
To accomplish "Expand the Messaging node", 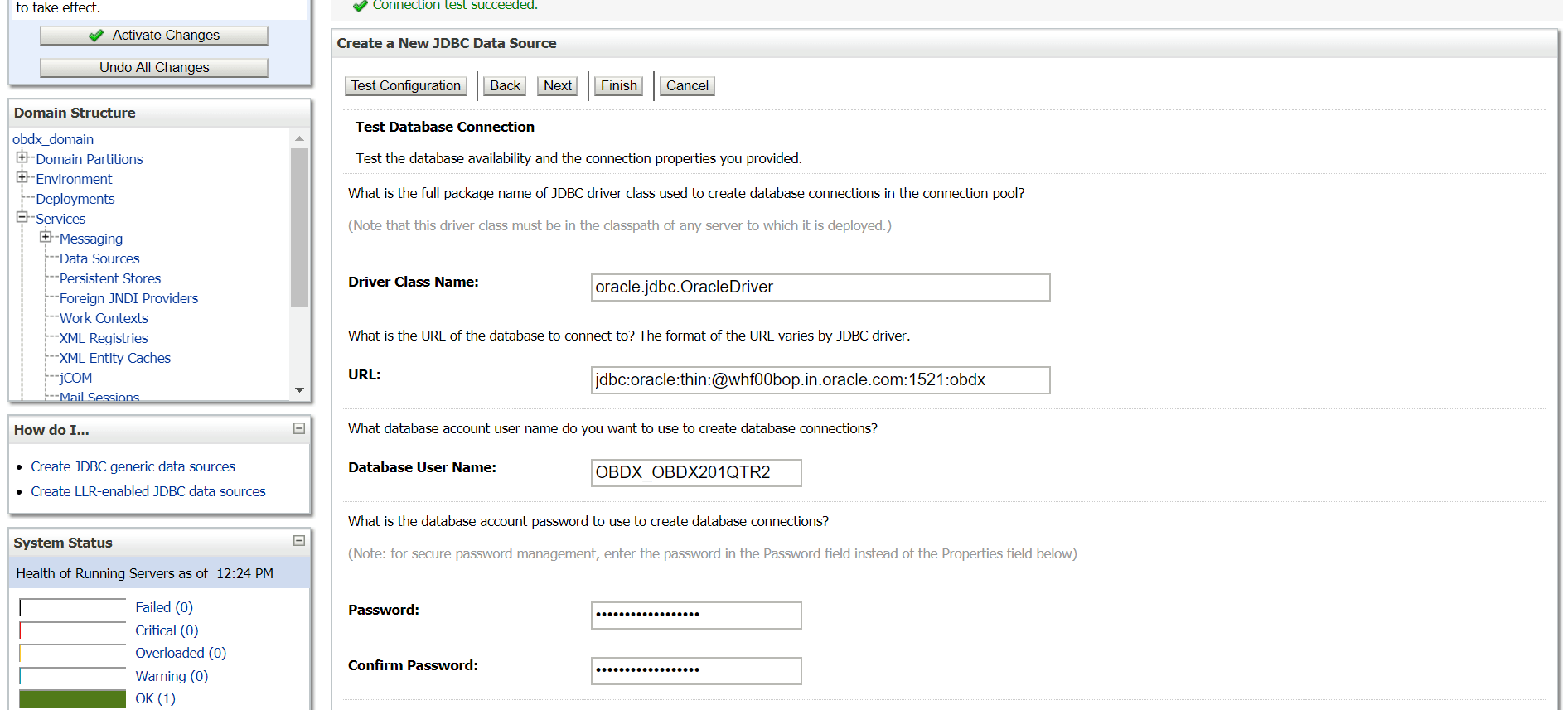I will [x=46, y=237].
